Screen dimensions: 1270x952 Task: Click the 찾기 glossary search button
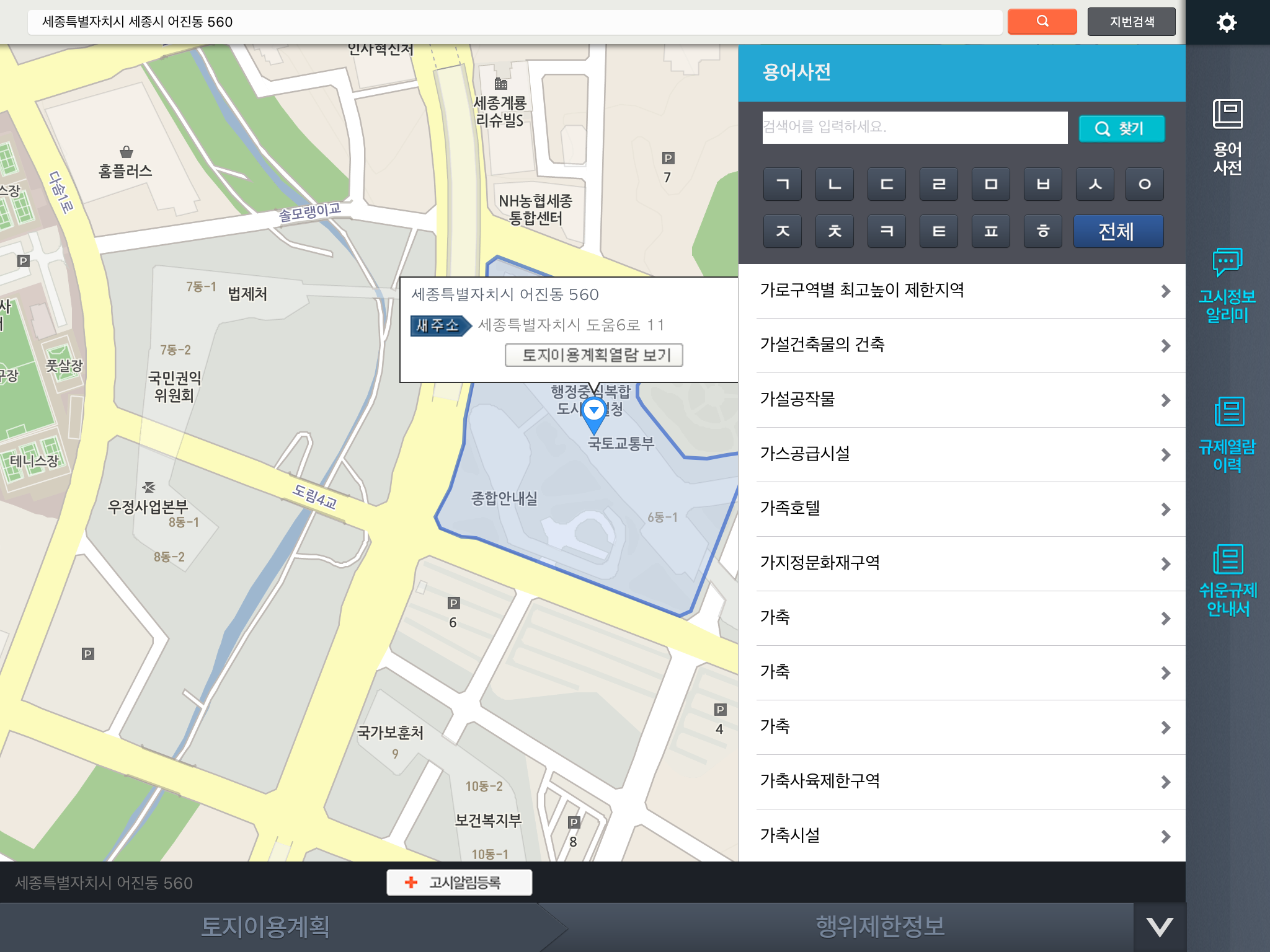point(1122,128)
